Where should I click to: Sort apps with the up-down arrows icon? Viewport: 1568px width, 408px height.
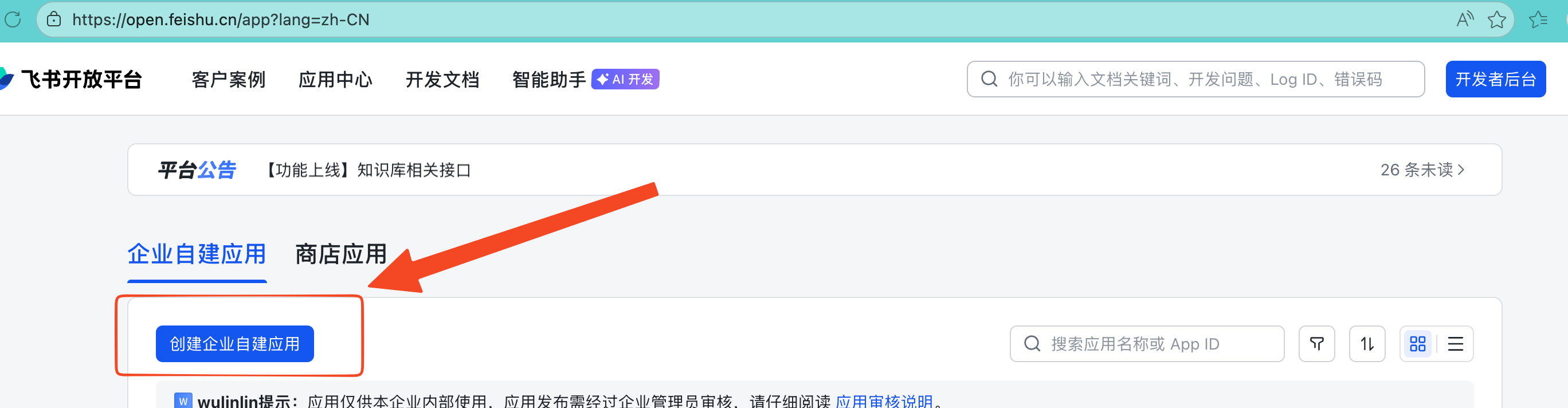coord(1367,344)
